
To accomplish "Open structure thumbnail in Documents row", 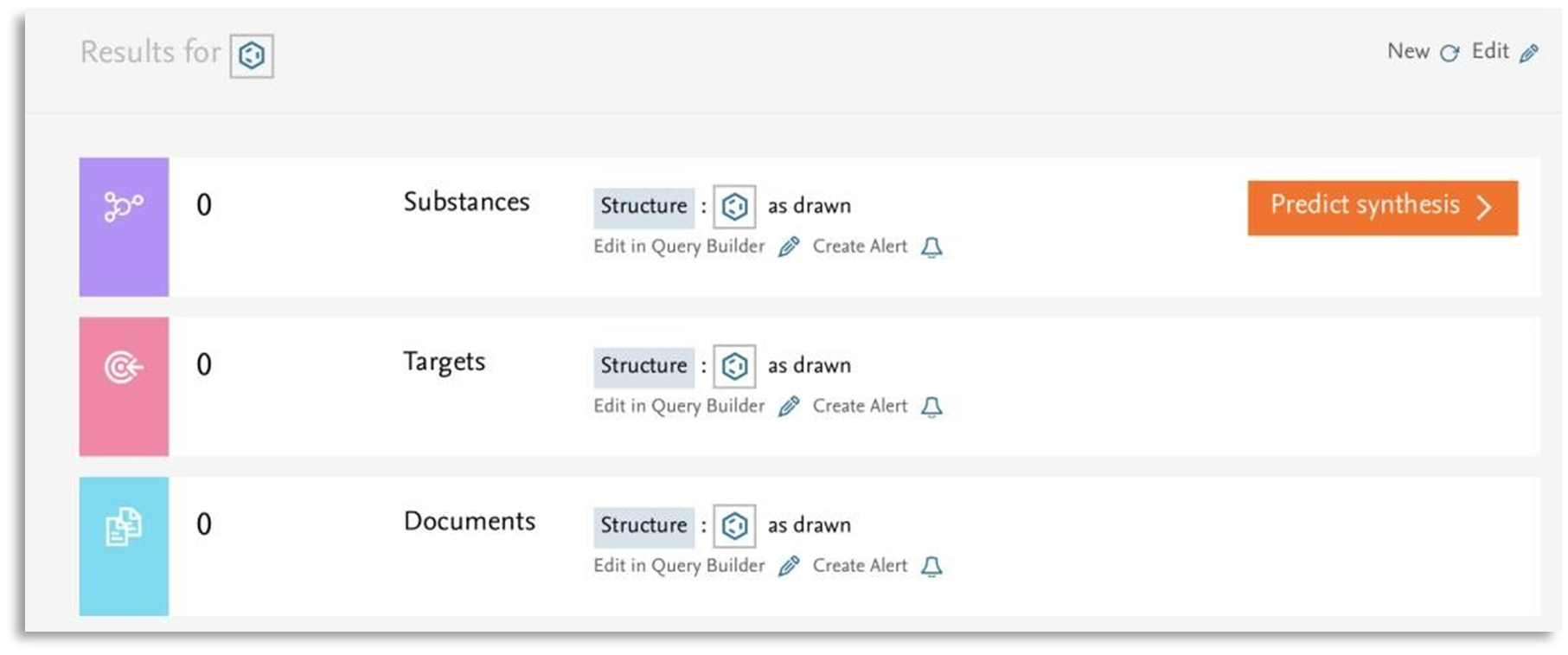I will point(734,526).
